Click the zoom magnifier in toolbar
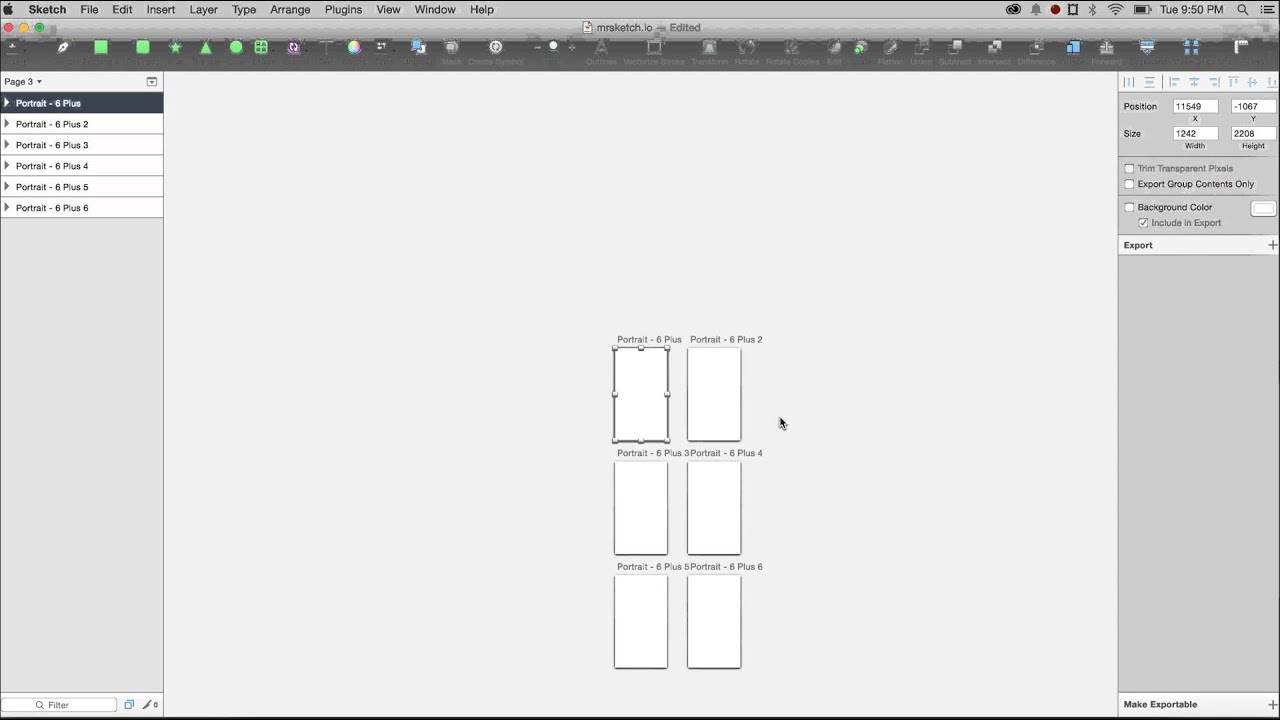1280x720 pixels. click(x=553, y=46)
